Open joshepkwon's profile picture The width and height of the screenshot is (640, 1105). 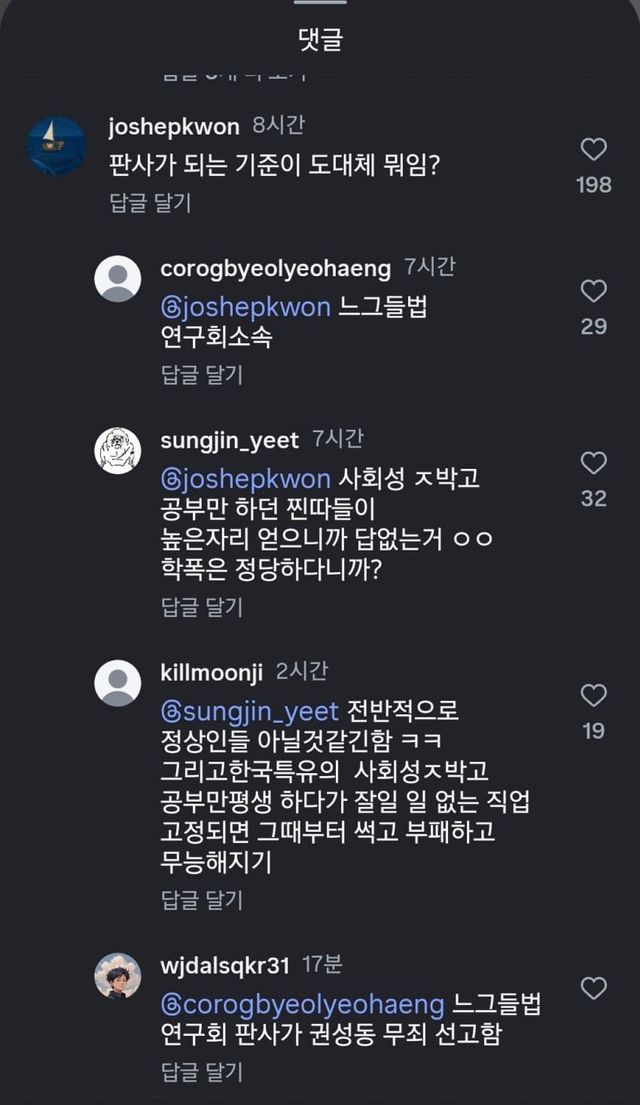coord(56,146)
